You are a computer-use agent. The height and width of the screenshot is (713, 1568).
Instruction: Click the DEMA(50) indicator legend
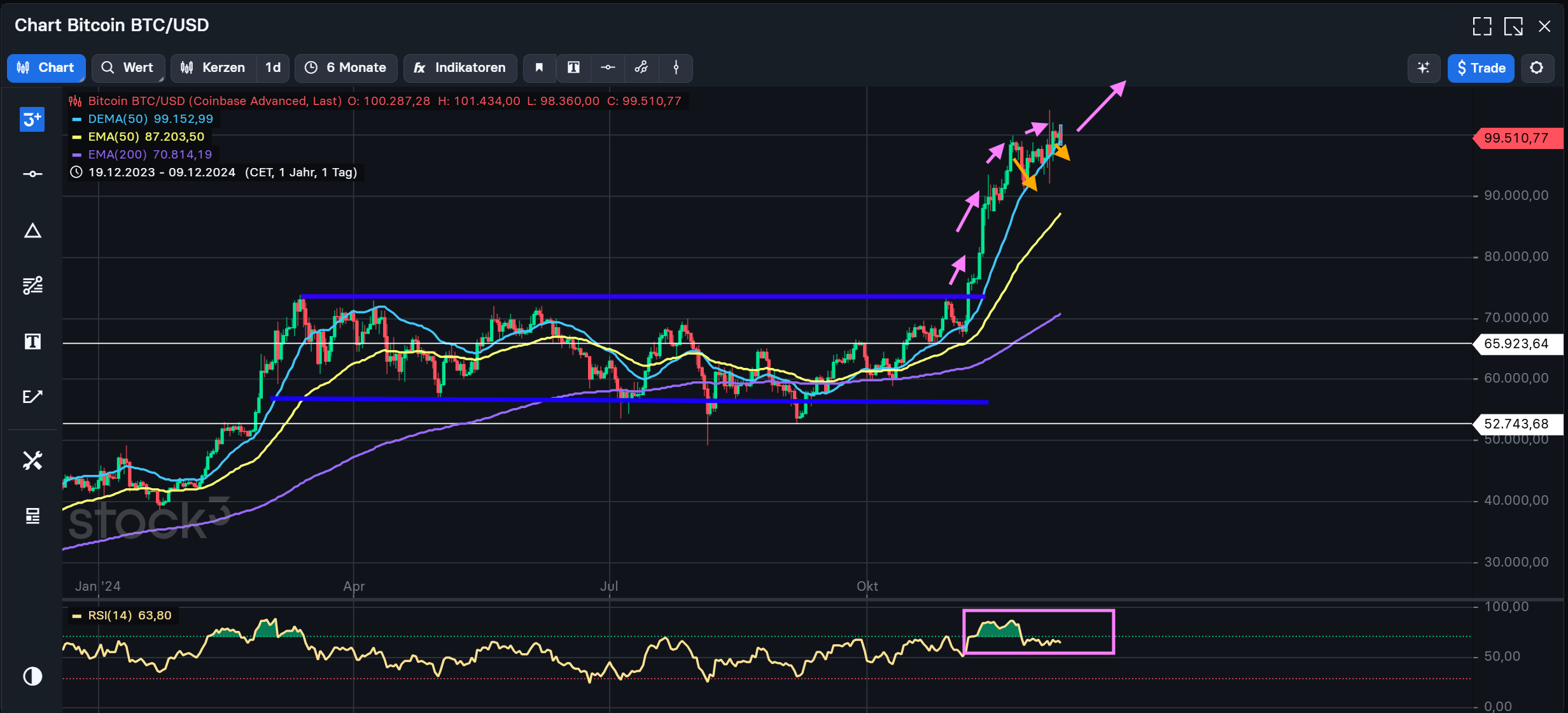[x=150, y=119]
